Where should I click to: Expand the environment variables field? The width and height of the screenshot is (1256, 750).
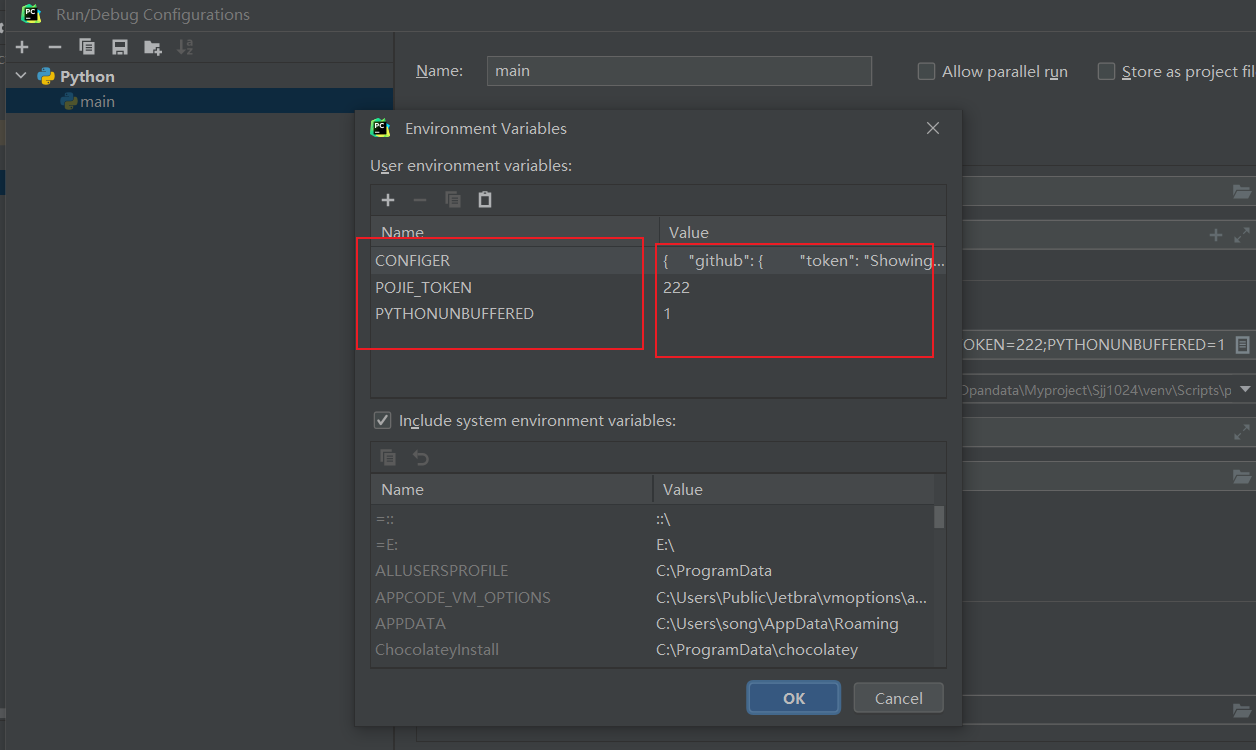tap(1243, 344)
